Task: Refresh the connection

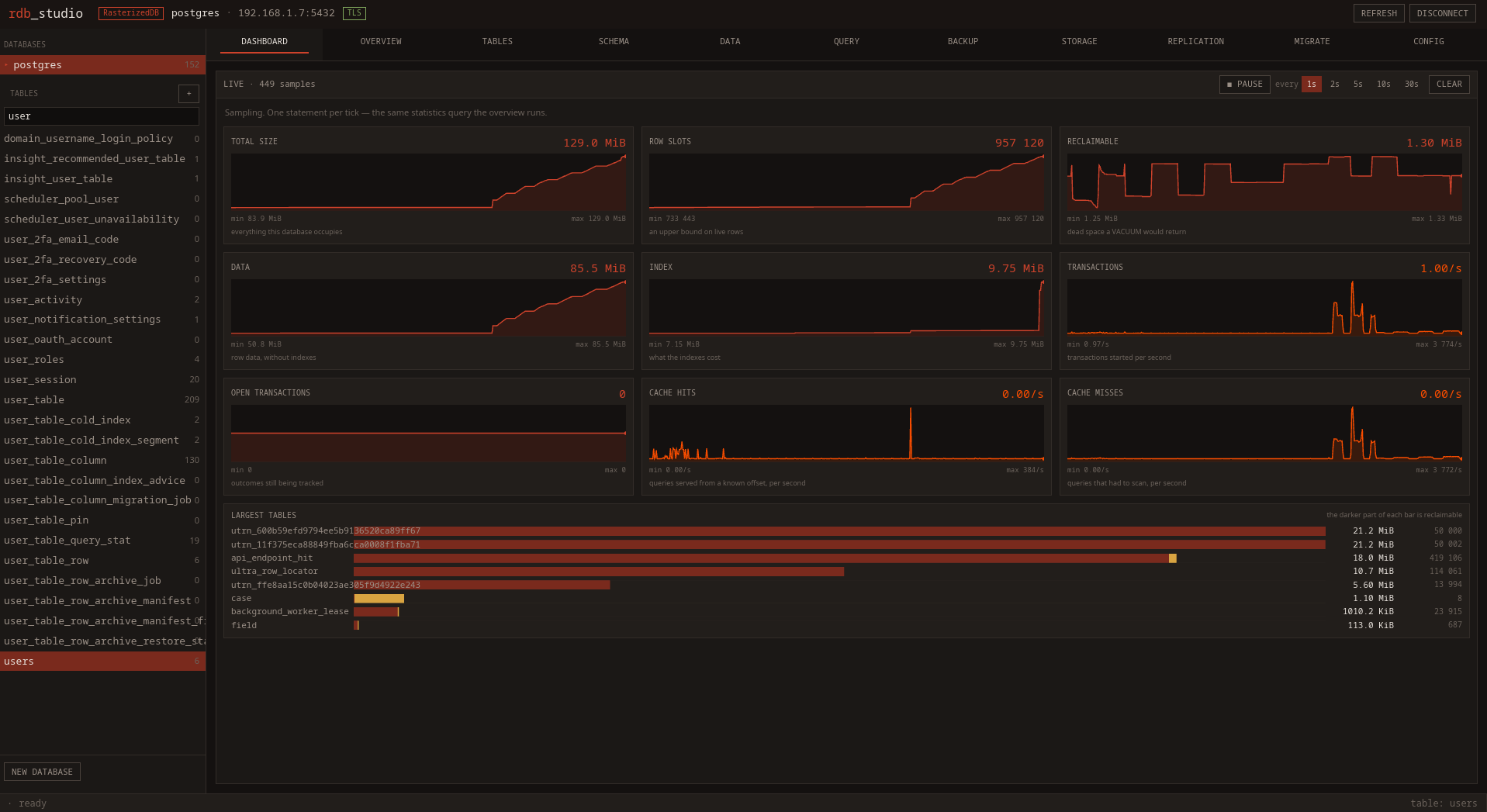Action: [1378, 13]
